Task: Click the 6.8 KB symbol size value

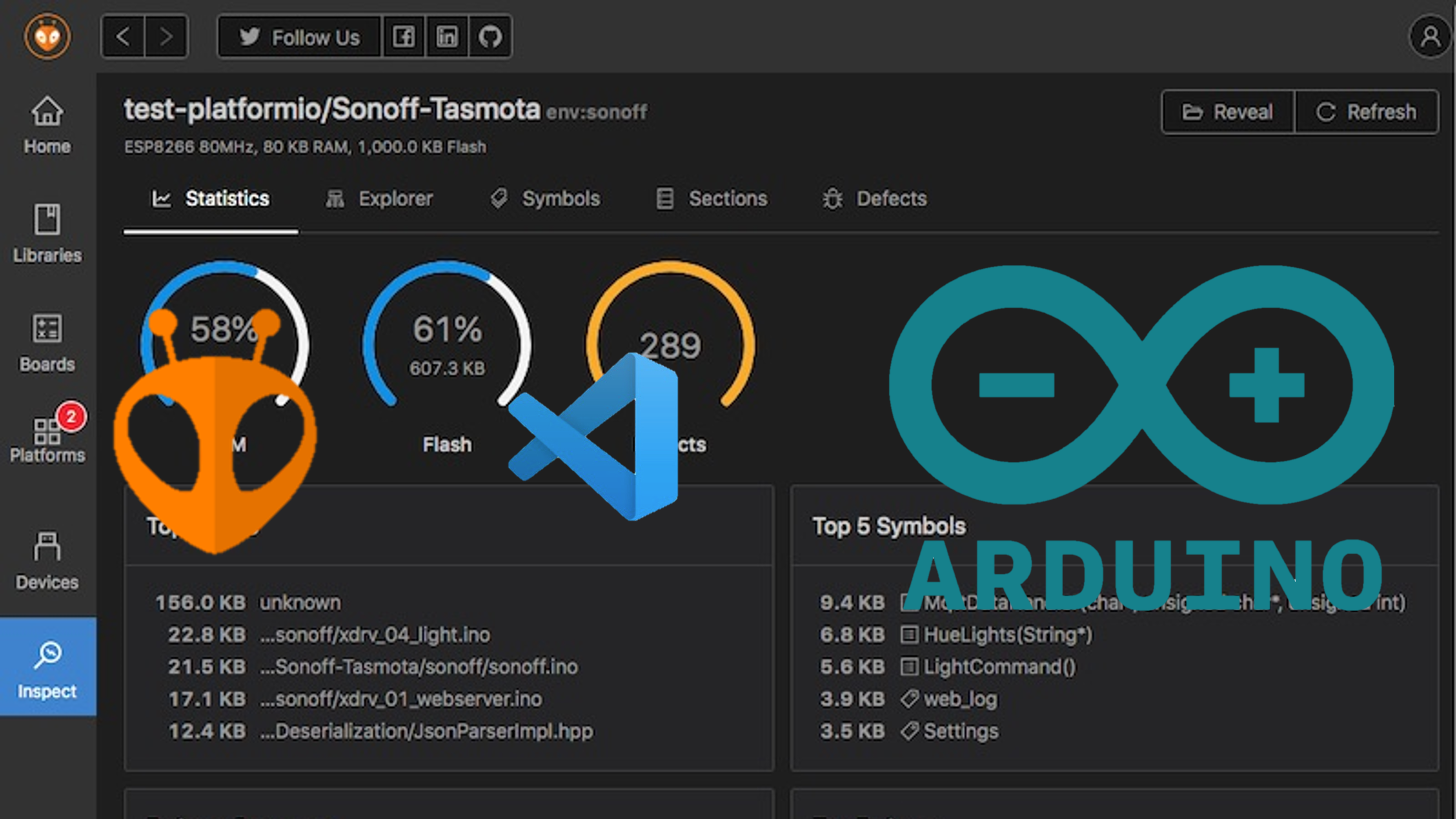Action: point(853,635)
